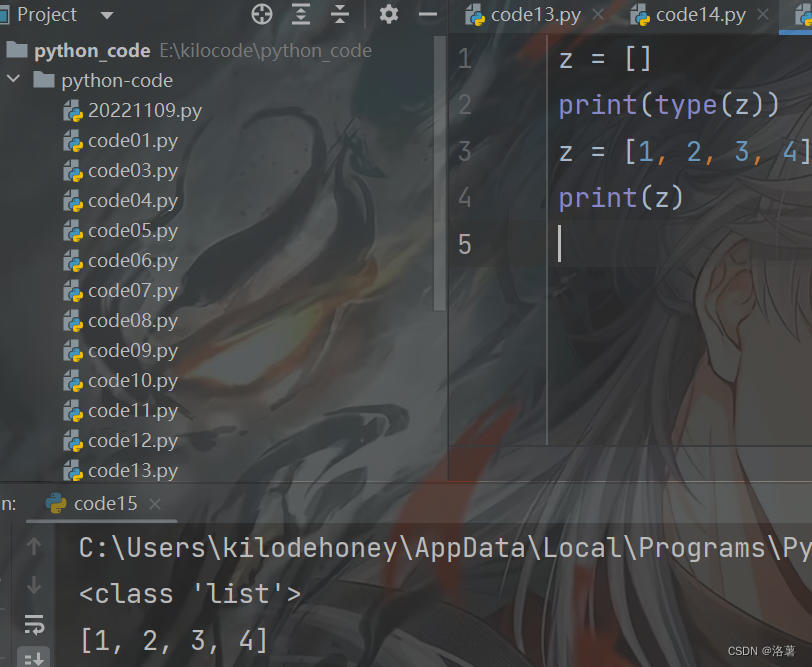Click the C:\Users\kilodehoney interpreter path line
This screenshot has width=812, height=667.
445,548
